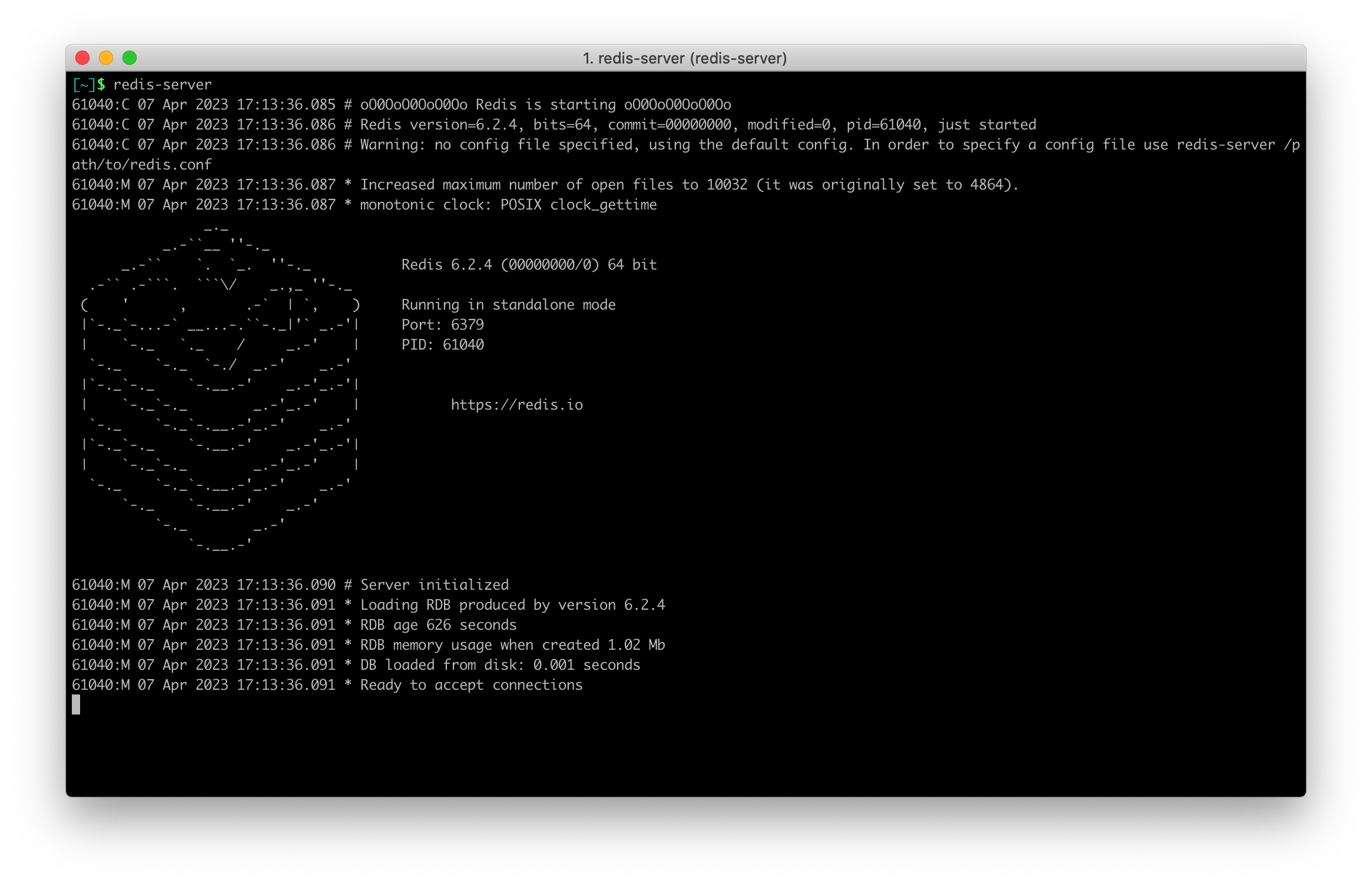1372x884 pixels.
Task: Click the redis-server window title text
Action: (x=684, y=58)
